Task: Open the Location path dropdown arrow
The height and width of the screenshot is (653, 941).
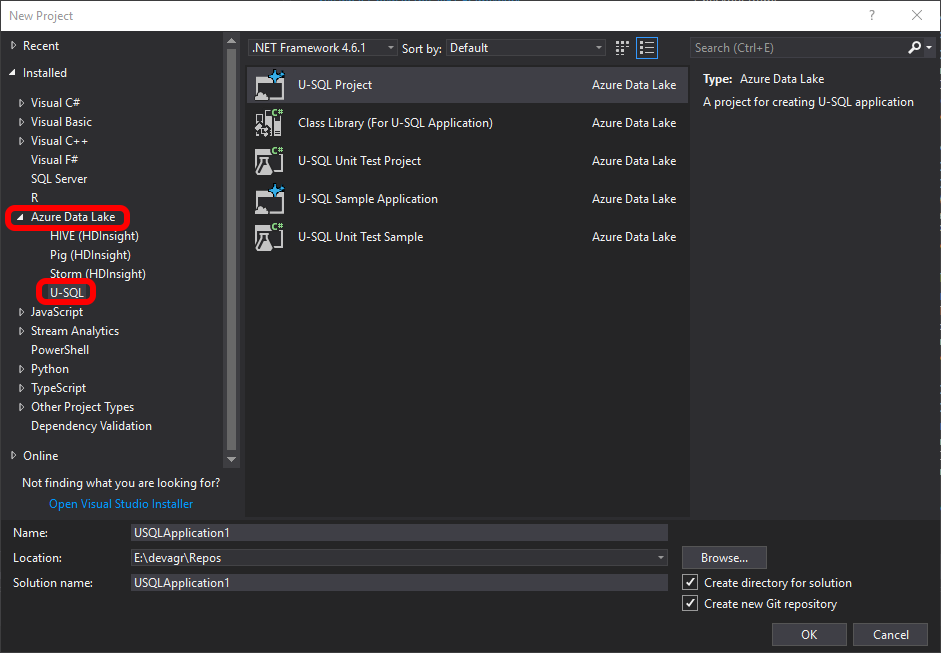Action: (x=660, y=558)
